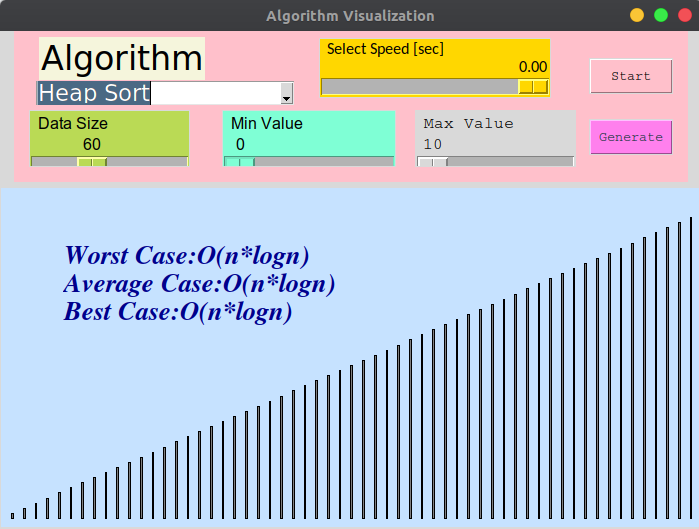The height and width of the screenshot is (529, 699).
Task: Click the 'Min Value' label
Action: pos(267,123)
